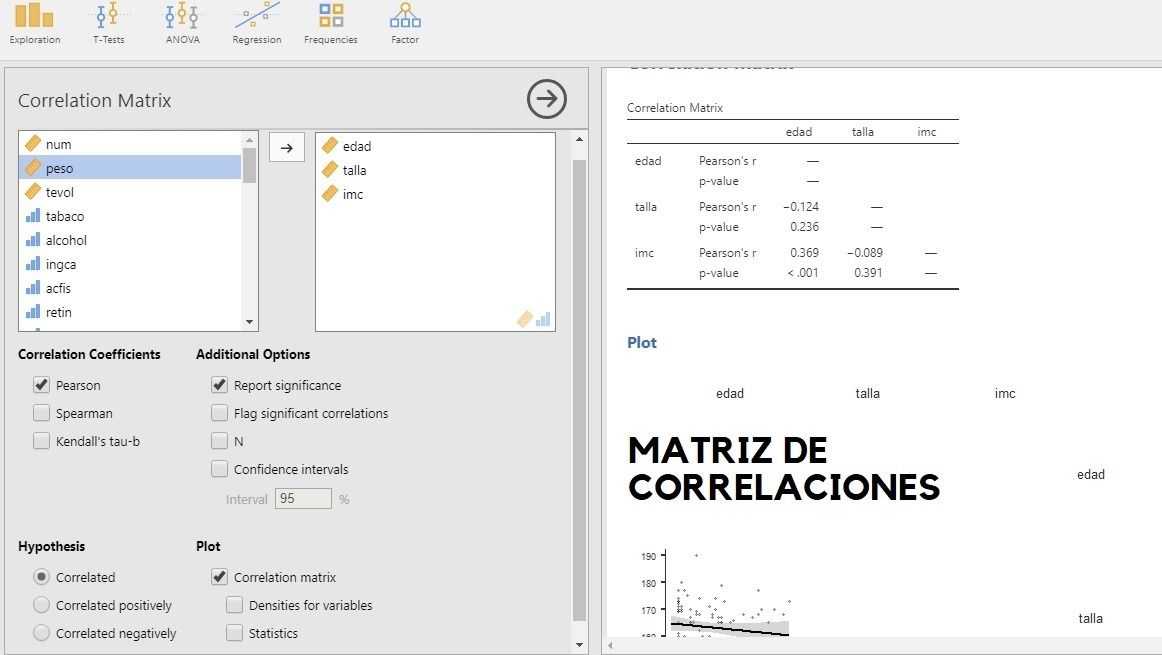Enable Densities for variables checkbox
Viewport: 1162px width, 655px height.
[234, 605]
